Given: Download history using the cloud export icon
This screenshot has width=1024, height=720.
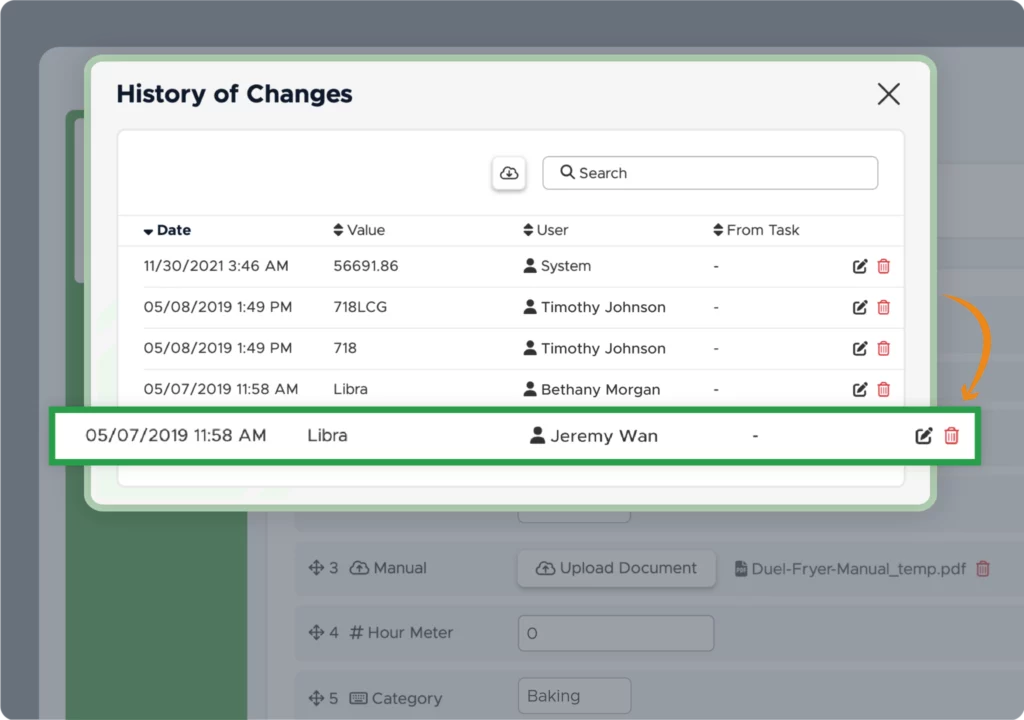Looking at the screenshot, I should pos(509,173).
